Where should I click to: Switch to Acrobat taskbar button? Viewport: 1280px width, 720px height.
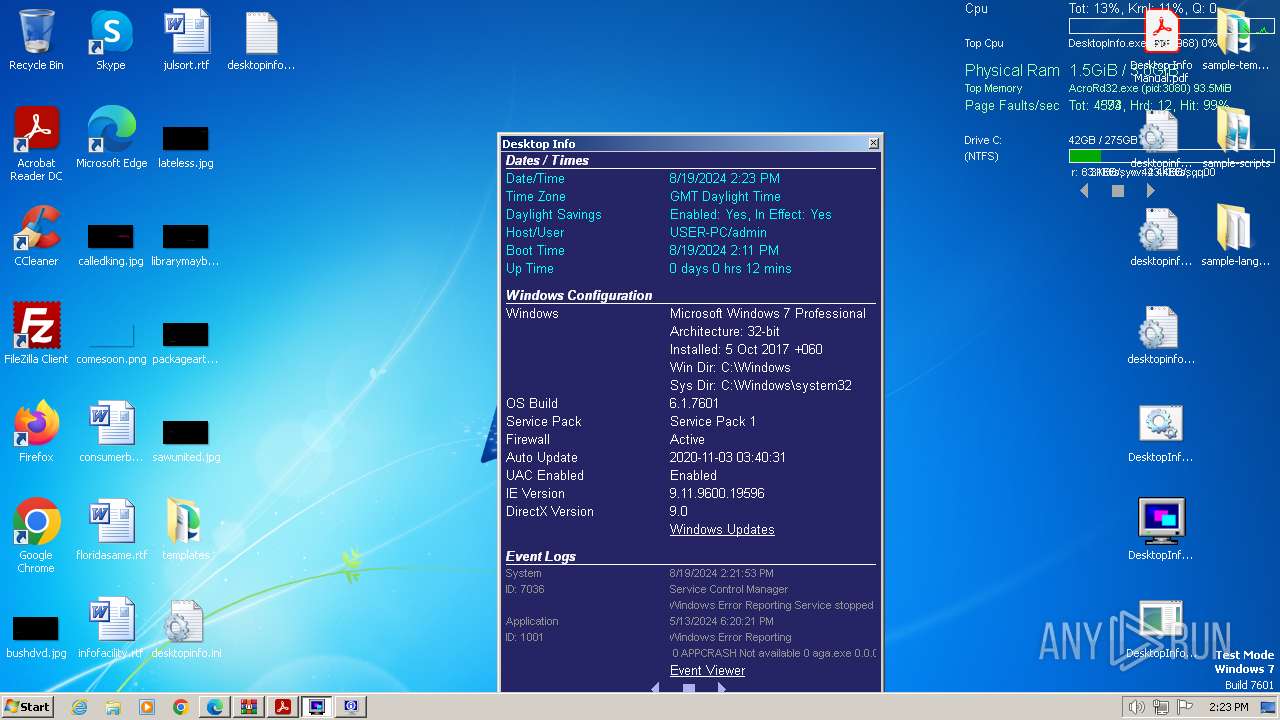click(283, 707)
